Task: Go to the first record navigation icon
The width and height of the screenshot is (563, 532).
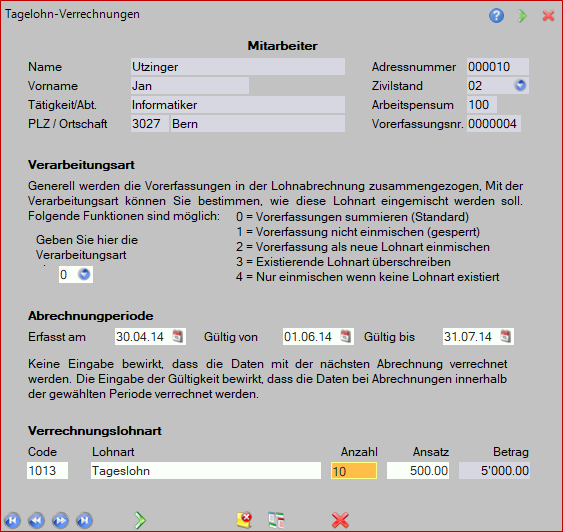Action: [x=13, y=520]
